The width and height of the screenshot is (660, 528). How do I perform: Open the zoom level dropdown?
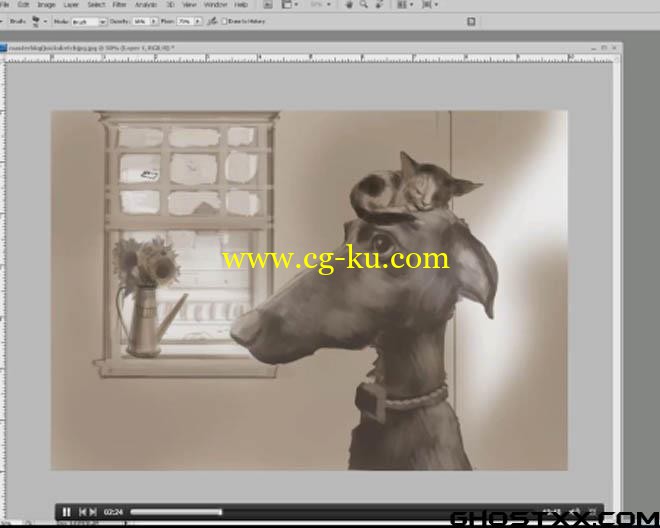[x=321, y=5]
